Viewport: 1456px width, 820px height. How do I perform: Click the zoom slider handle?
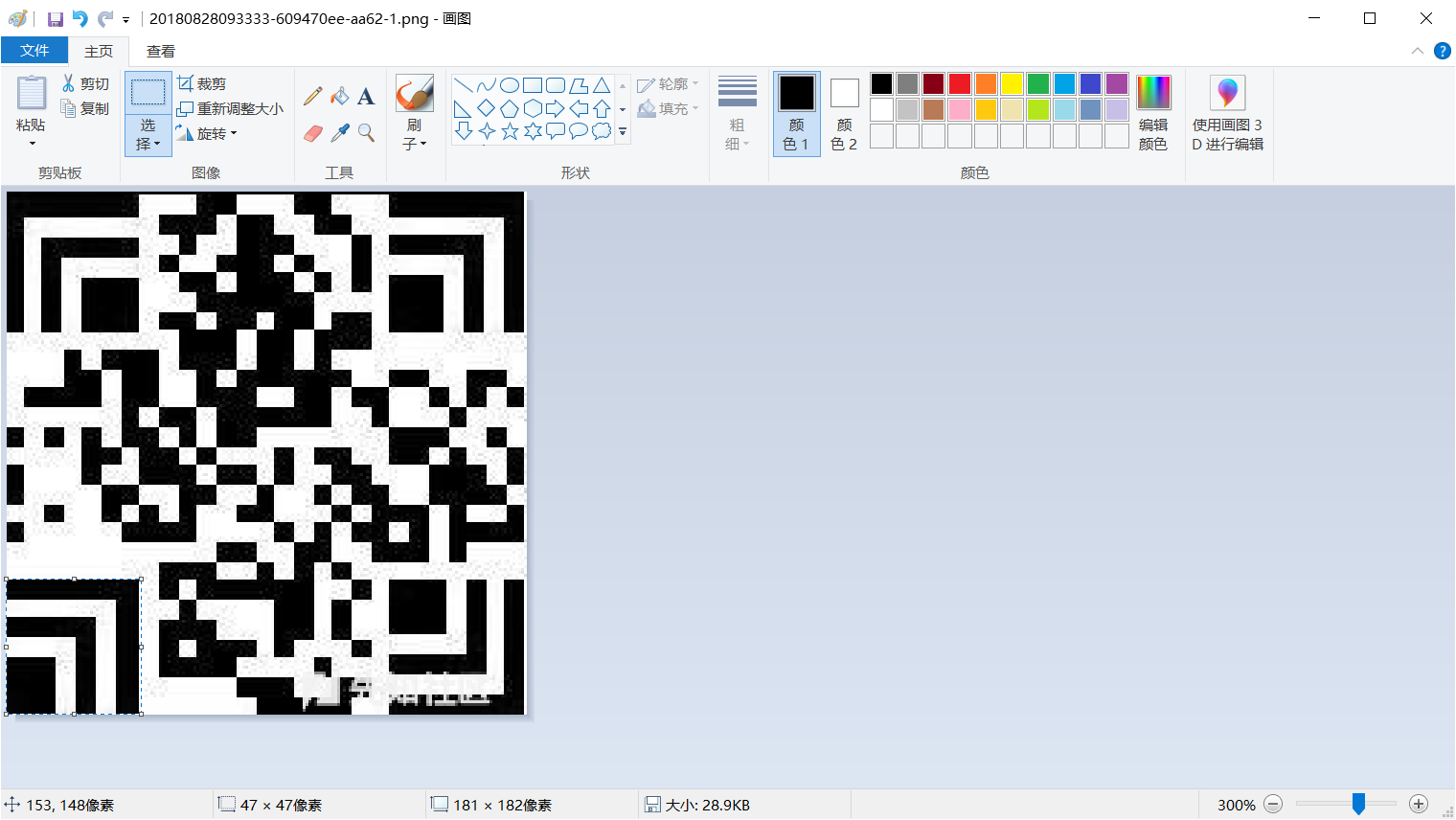[1358, 805]
